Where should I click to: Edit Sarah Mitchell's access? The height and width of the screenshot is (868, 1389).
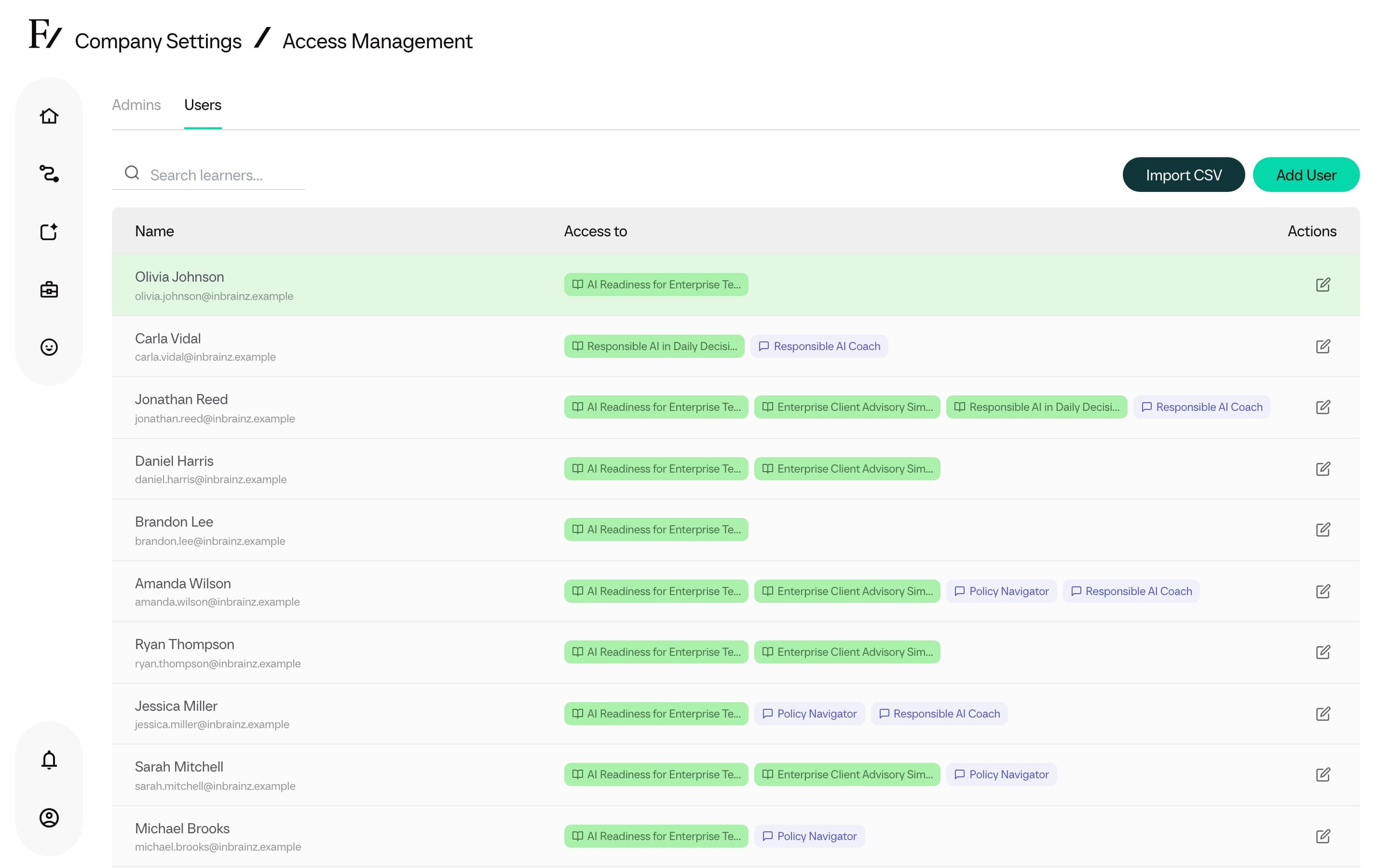tap(1322, 774)
